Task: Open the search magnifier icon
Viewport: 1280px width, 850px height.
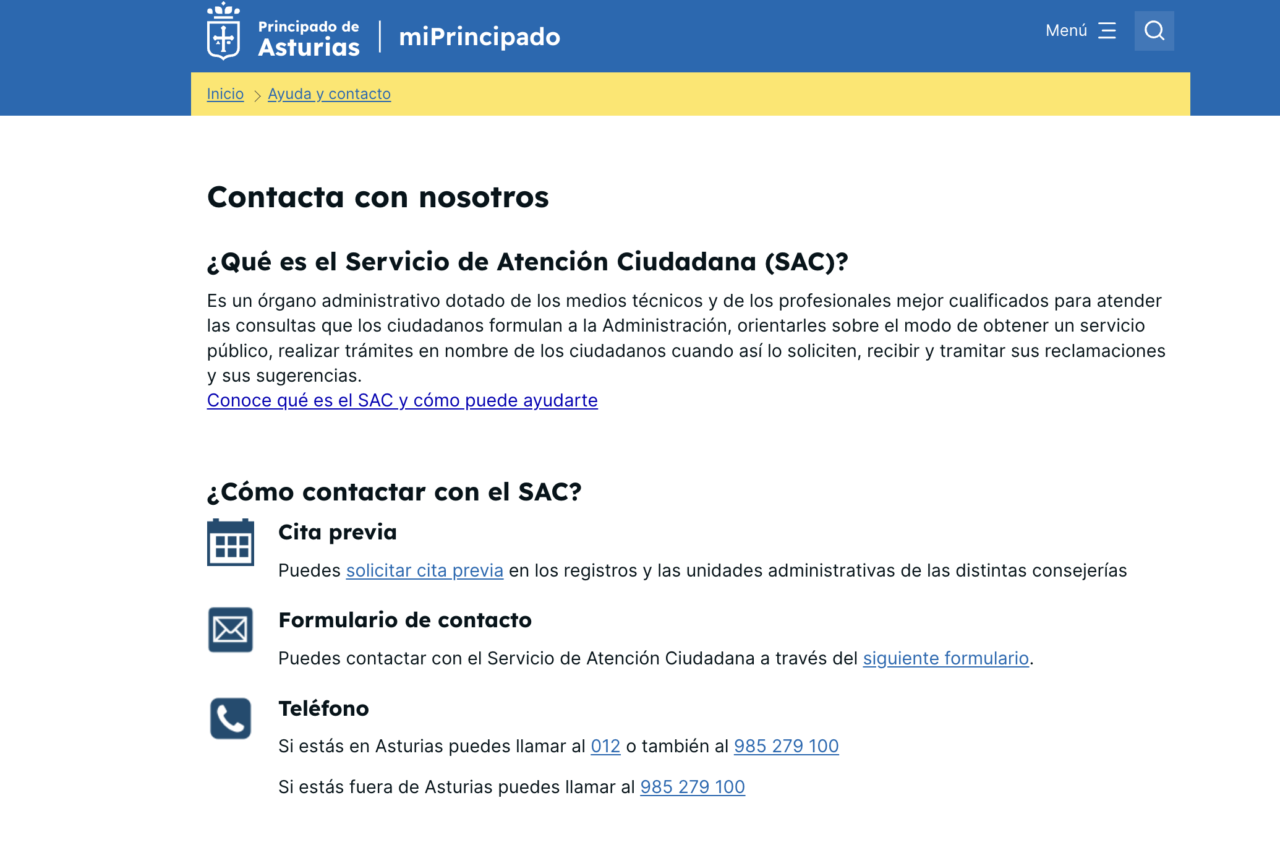Action: coord(1154,31)
